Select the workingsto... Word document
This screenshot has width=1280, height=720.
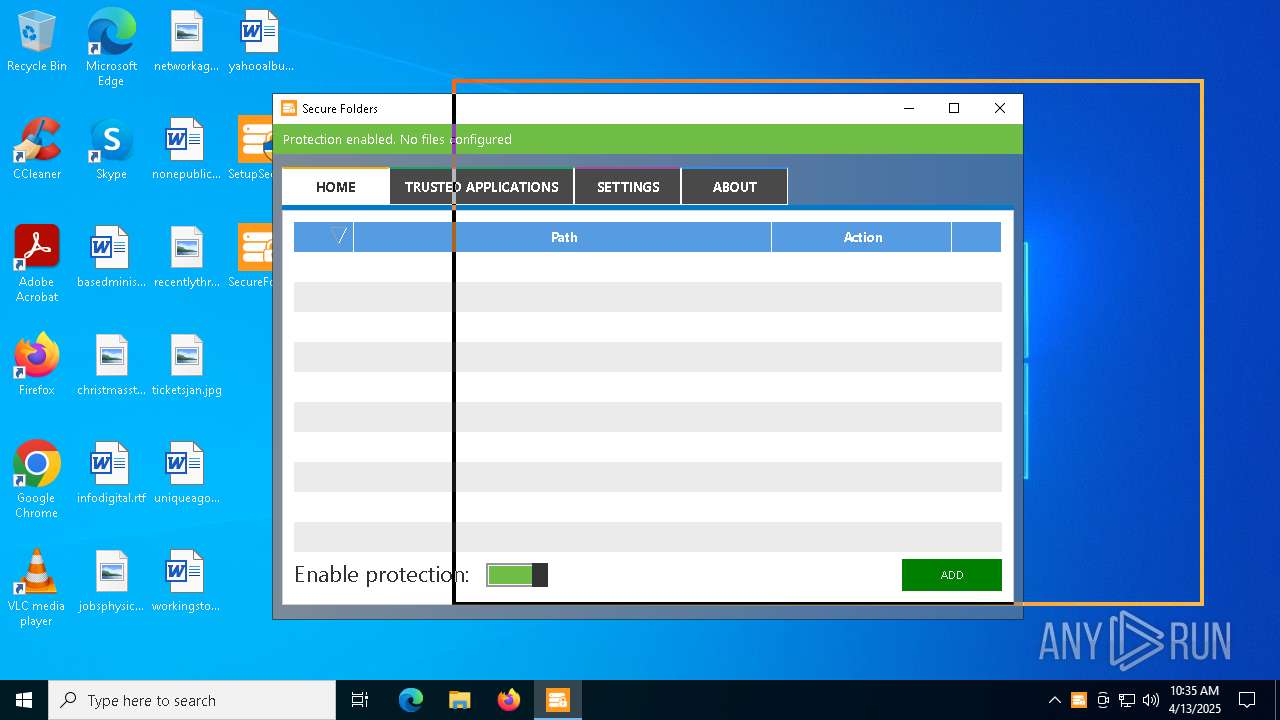click(x=186, y=581)
